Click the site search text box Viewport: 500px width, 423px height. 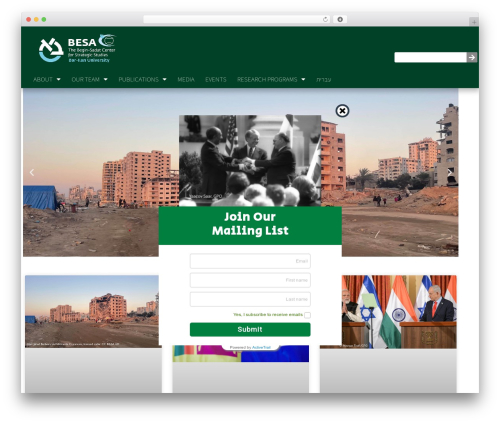click(x=430, y=57)
